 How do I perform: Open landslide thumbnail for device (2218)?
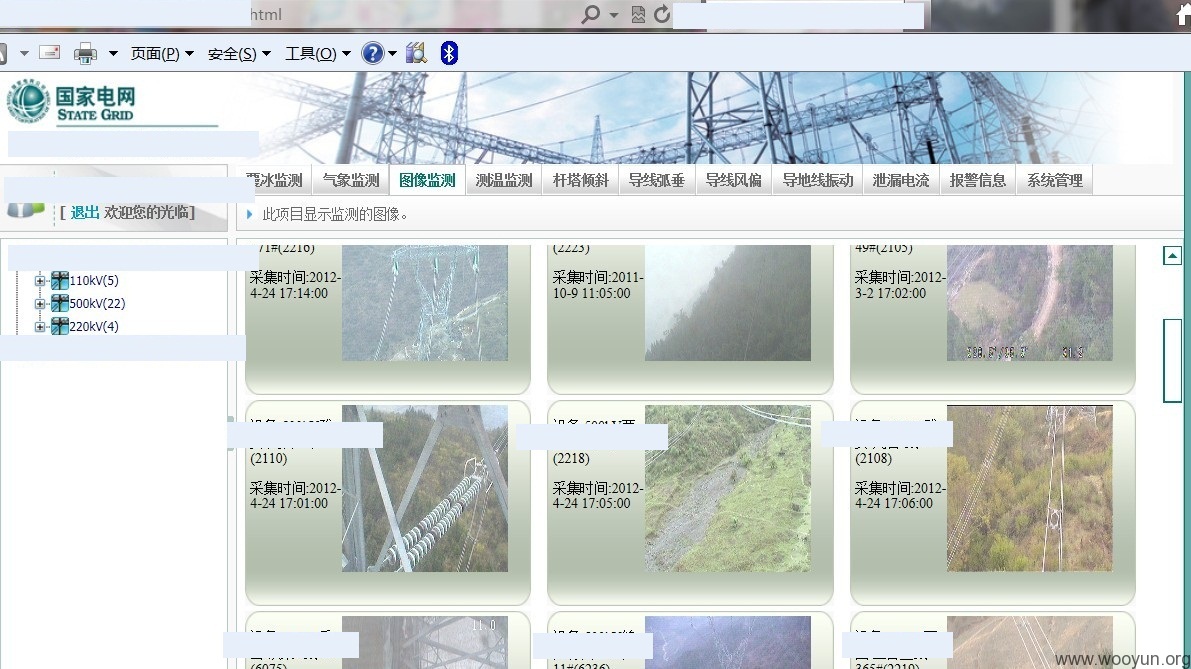click(728, 488)
